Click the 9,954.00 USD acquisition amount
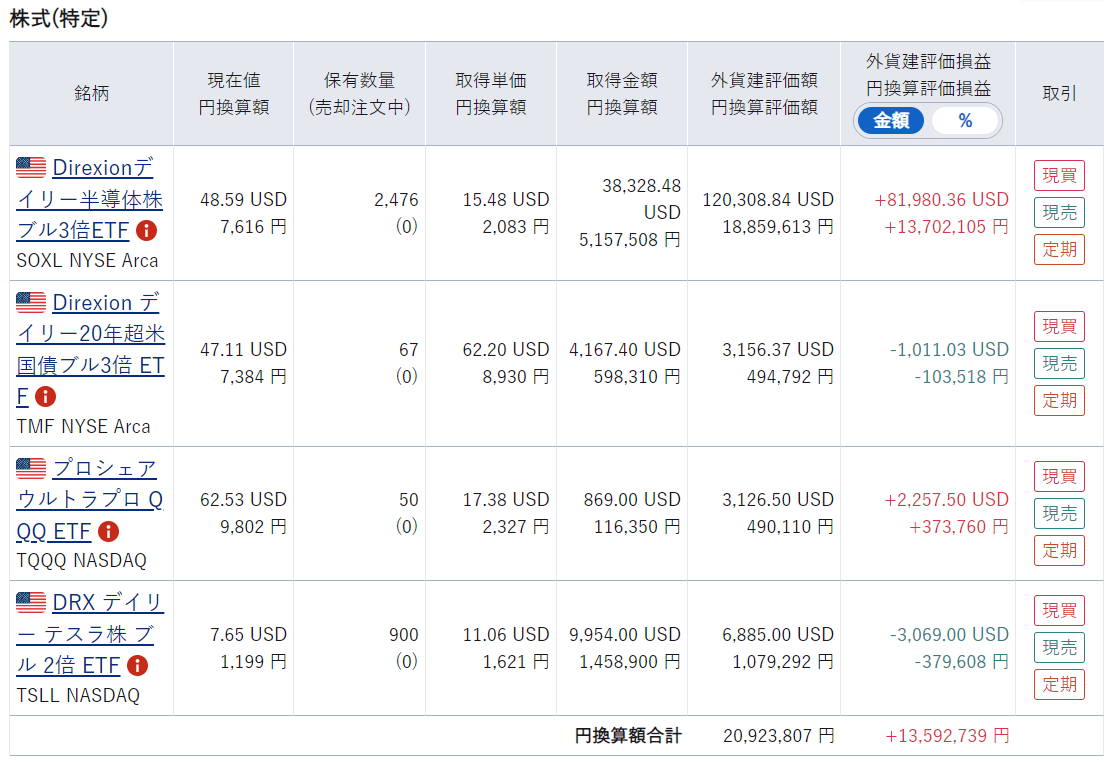This screenshot has width=1108, height=762. click(625, 634)
